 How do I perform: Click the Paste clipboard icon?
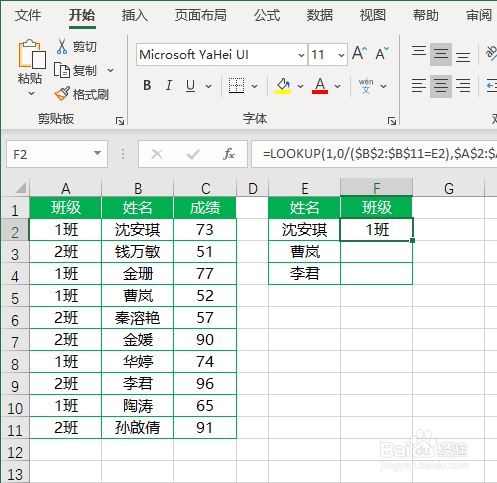32,54
